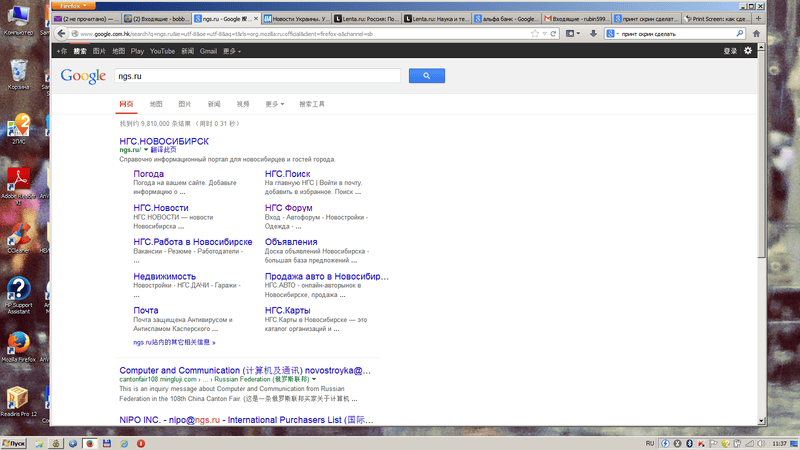Open the Объявления sitelink
Viewport: 800px width, 450px height.
pos(291,242)
